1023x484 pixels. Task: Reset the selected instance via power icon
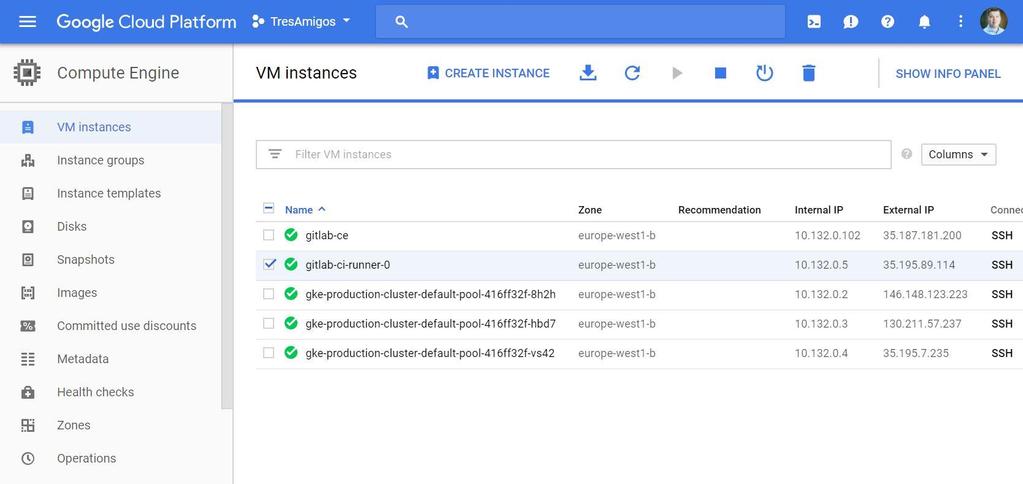(x=765, y=73)
